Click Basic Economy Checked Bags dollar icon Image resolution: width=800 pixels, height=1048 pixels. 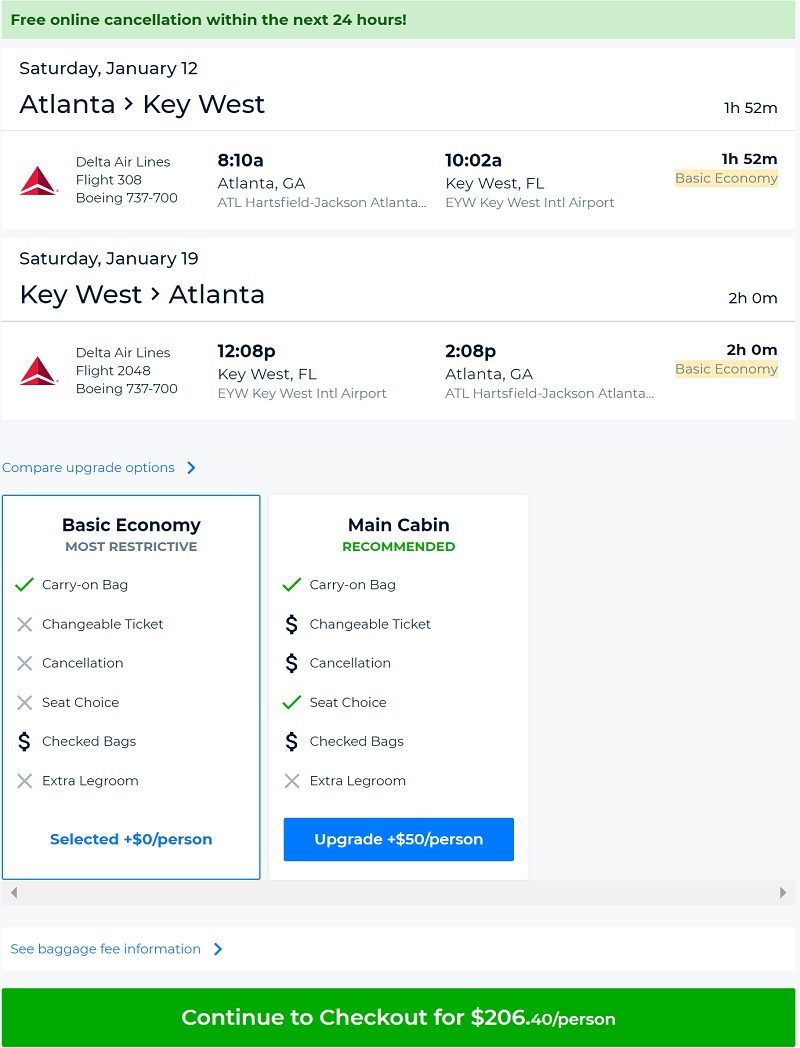click(25, 742)
